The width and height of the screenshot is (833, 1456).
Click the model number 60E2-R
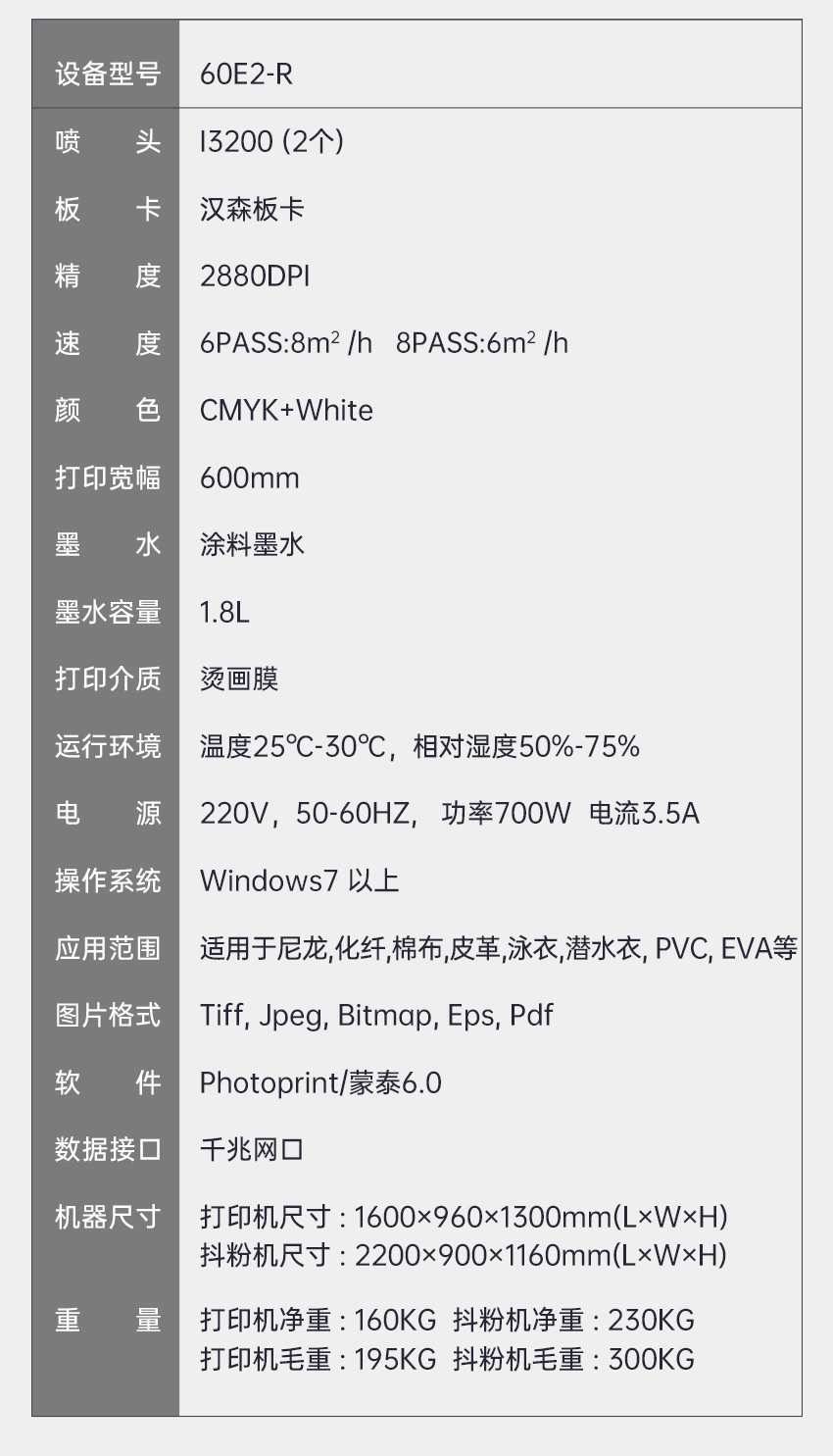246,75
